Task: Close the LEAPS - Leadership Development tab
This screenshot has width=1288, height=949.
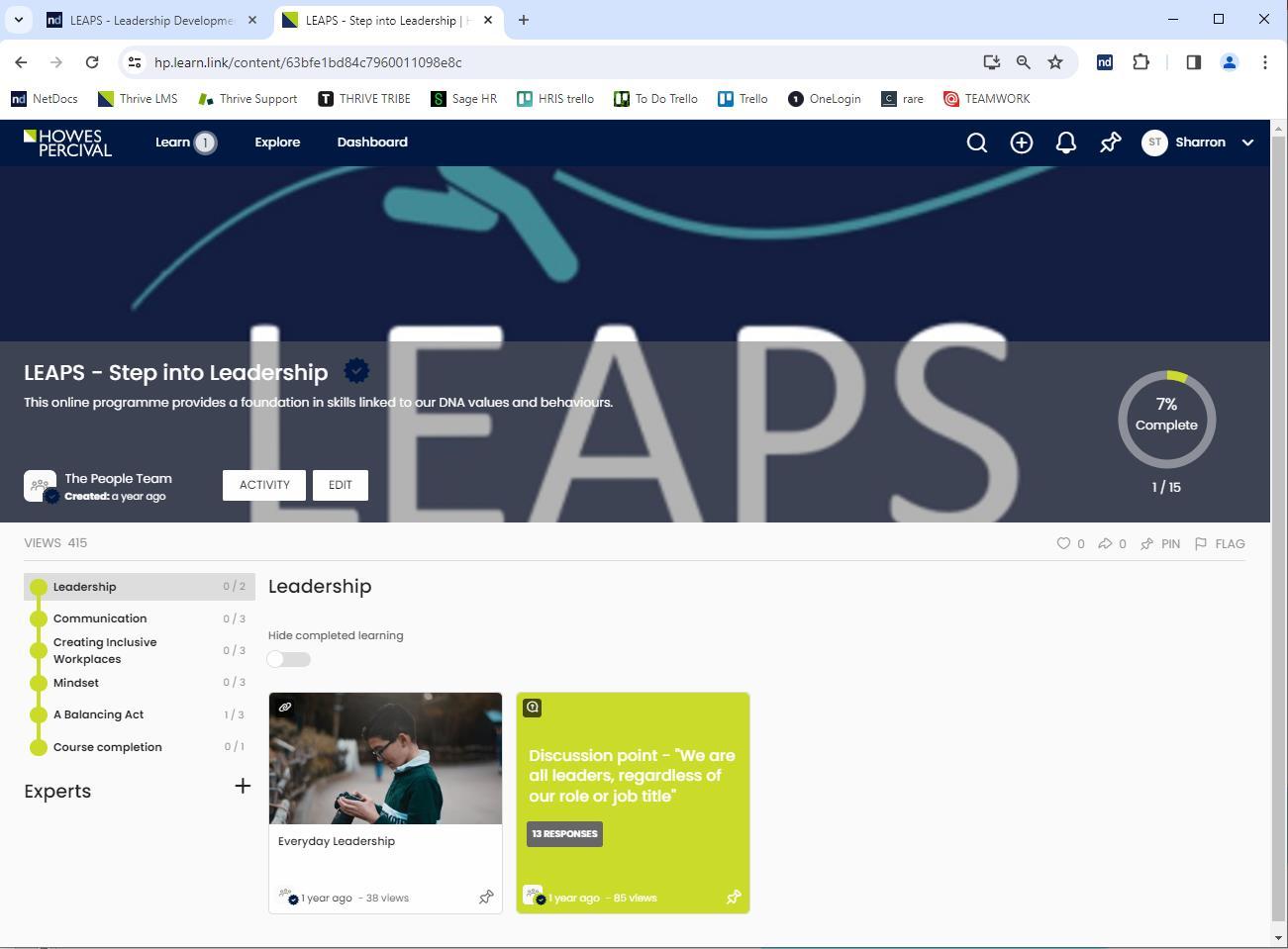Action: (252, 20)
